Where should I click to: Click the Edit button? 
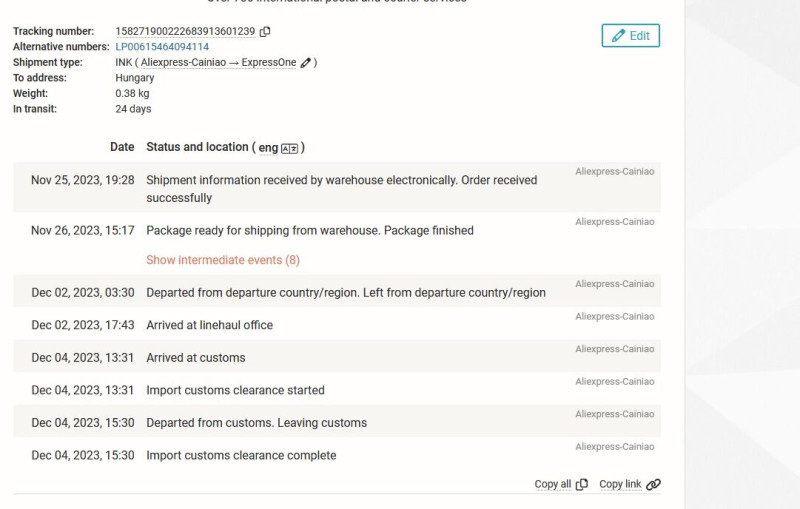coord(631,36)
